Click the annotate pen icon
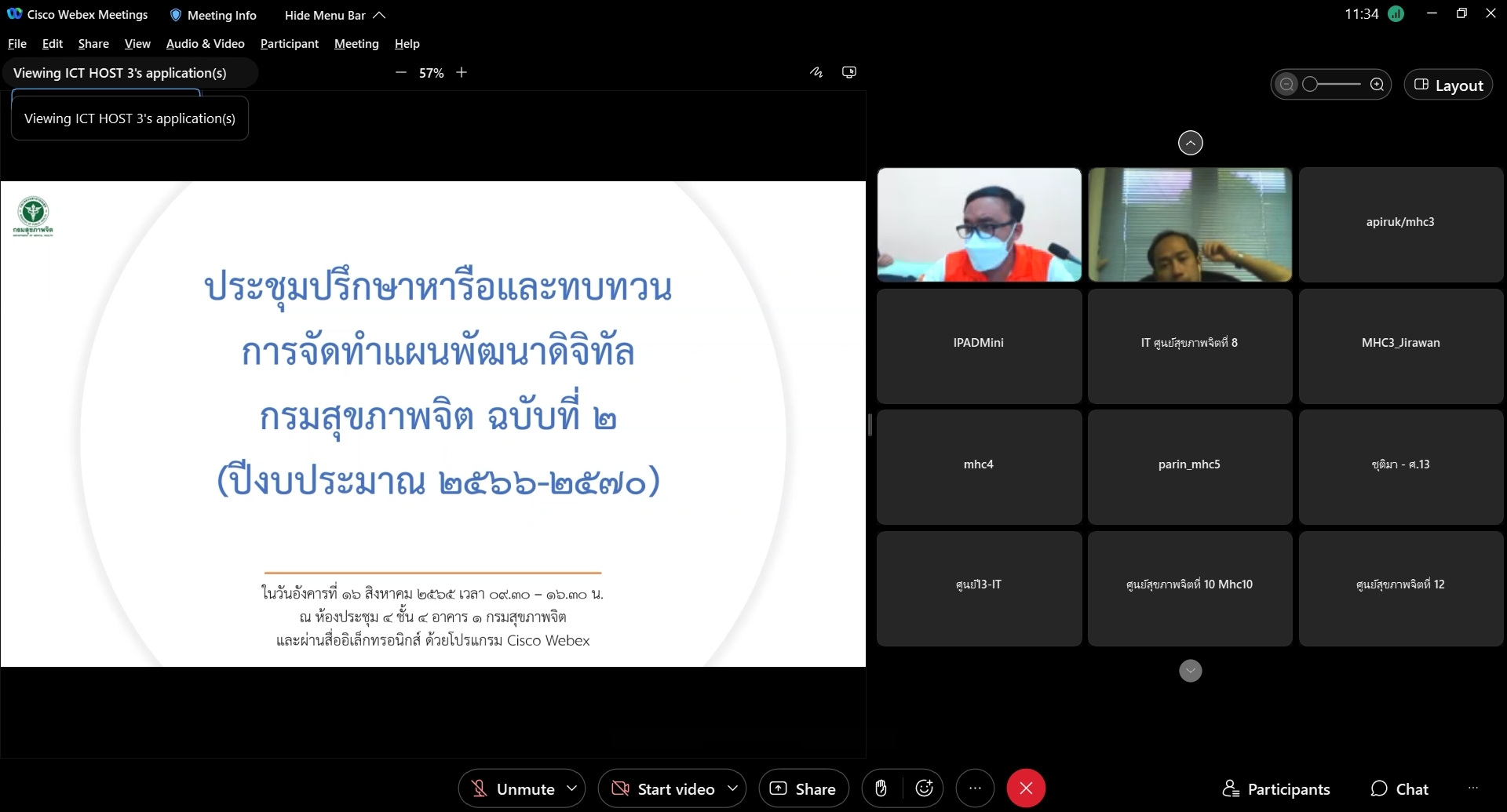 coord(816,72)
